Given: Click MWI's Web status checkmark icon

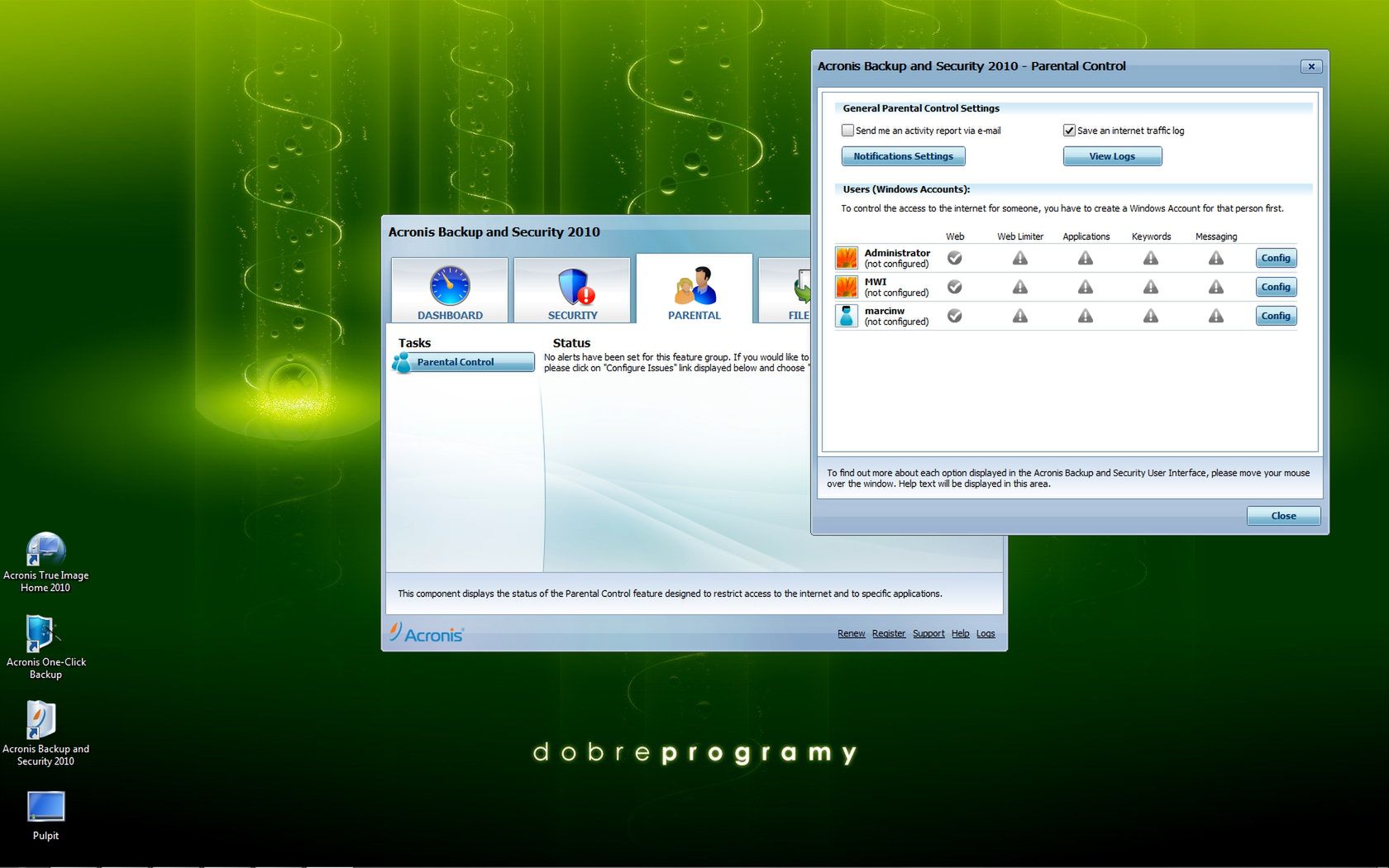Looking at the screenshot, I should point(955,287).
